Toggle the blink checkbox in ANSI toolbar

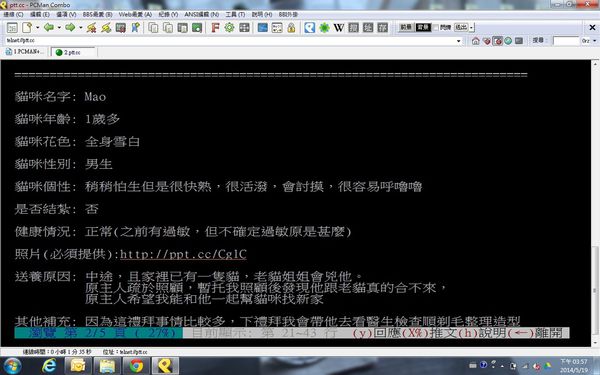coord(436,28)
